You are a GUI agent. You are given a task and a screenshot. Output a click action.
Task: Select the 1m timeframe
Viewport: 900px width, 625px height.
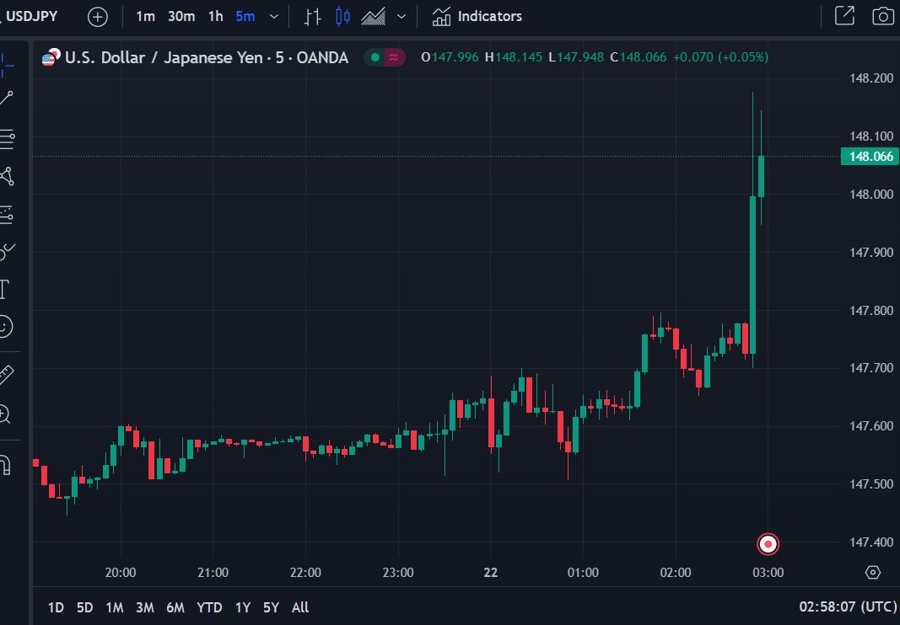point(145,17)
